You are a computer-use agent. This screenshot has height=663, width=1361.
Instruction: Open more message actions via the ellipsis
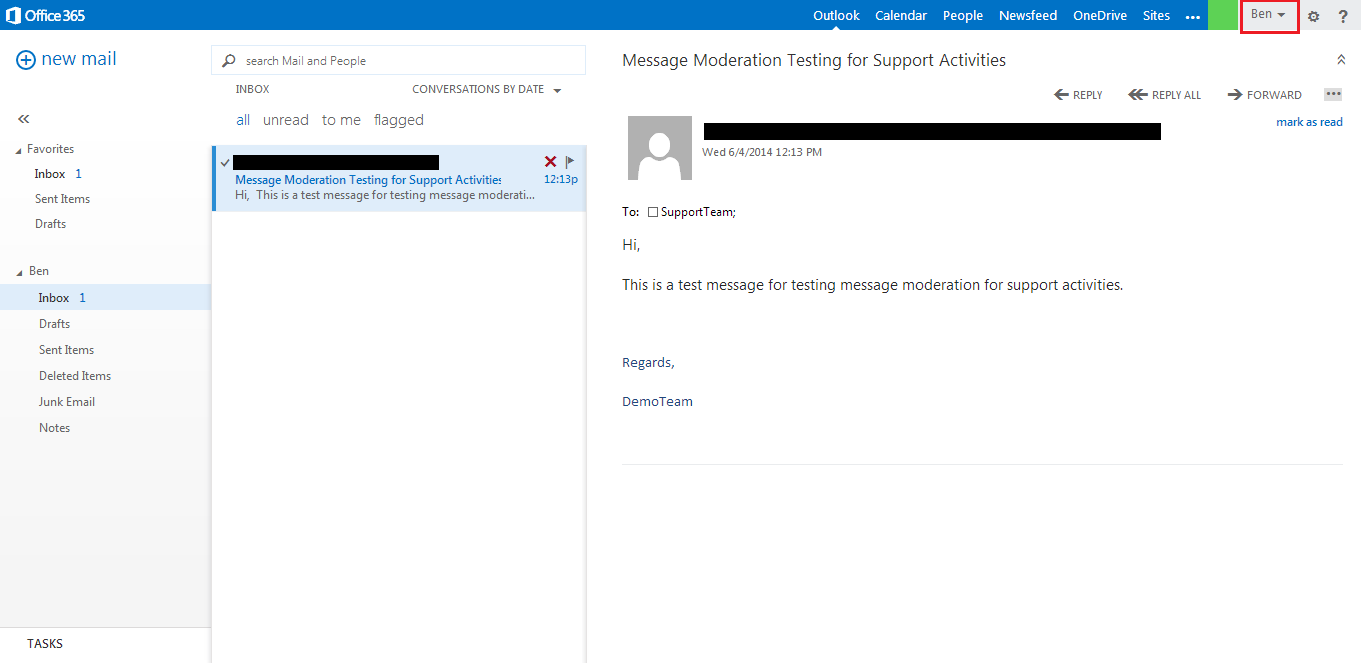pyautogui.click(x=1333, y=93)
